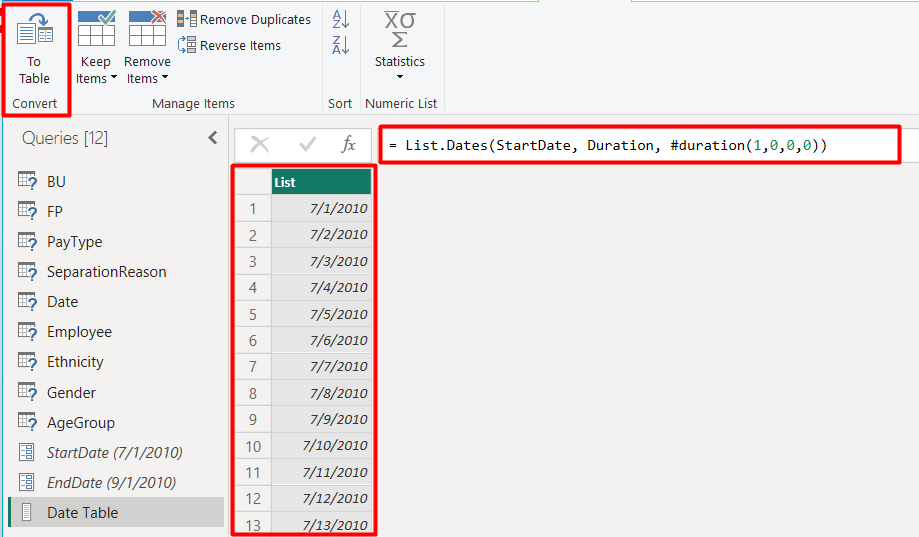Screen dimensions: 919x537
Task: Open Statistics dropdown
Action: point(400,47)
